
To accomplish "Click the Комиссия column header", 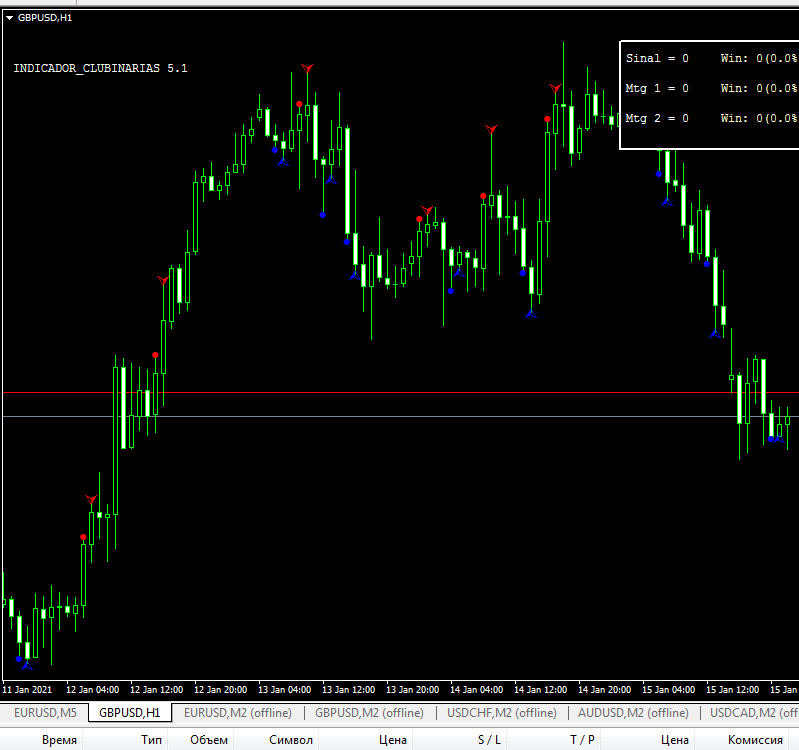I will (x=755, y=740).
